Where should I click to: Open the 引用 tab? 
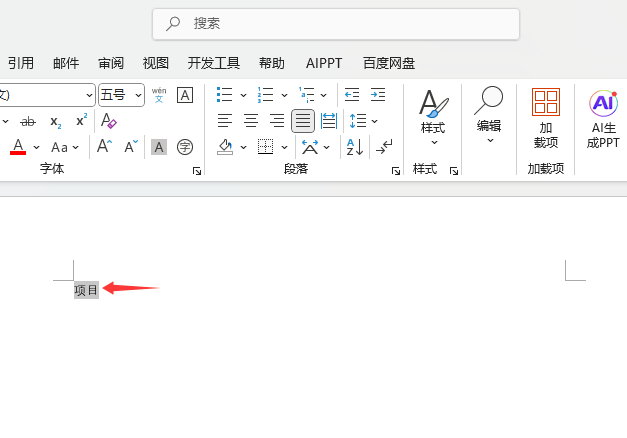[20, 63]
